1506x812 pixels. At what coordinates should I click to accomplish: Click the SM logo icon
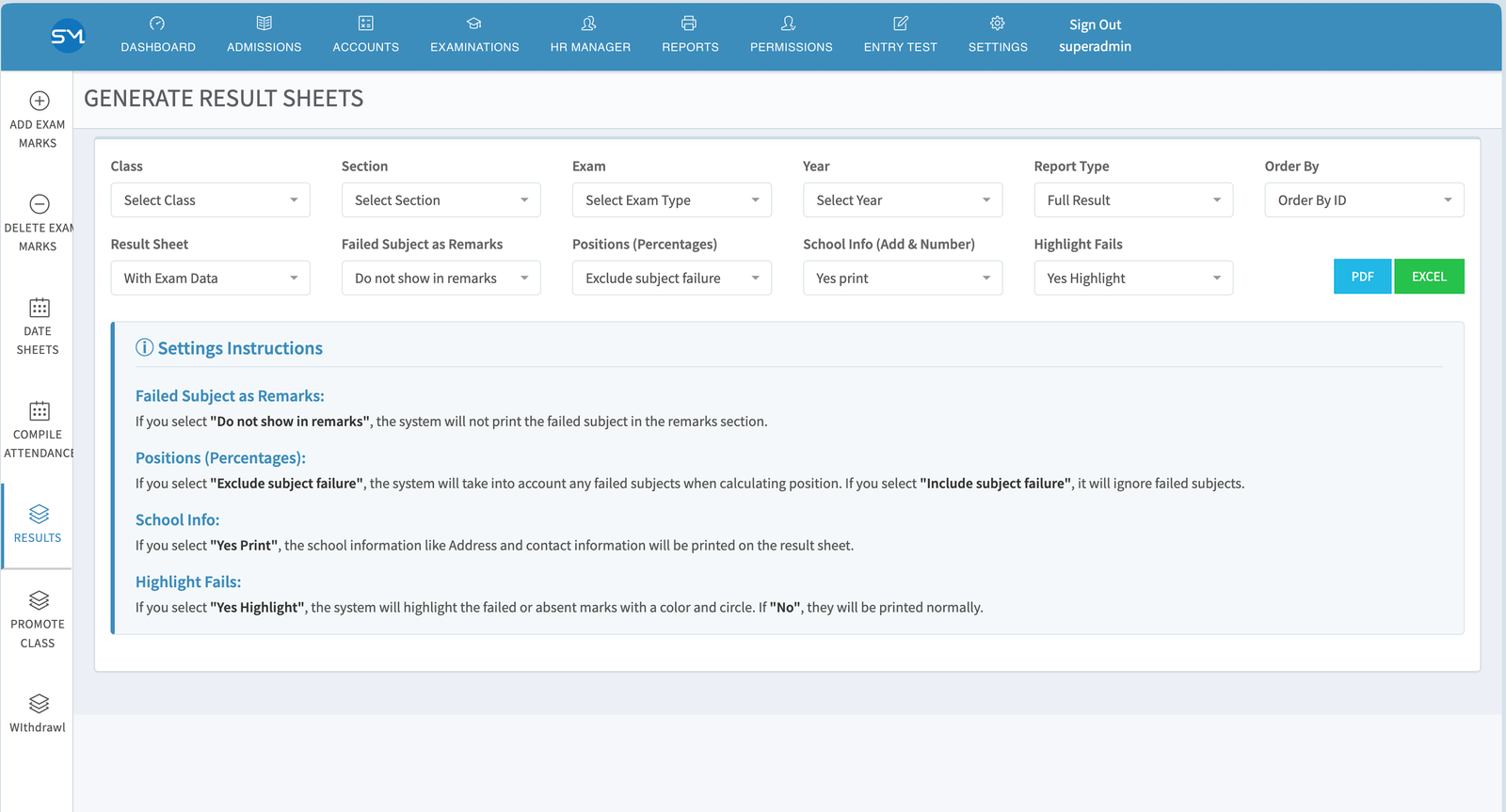[x=68, y=36]
